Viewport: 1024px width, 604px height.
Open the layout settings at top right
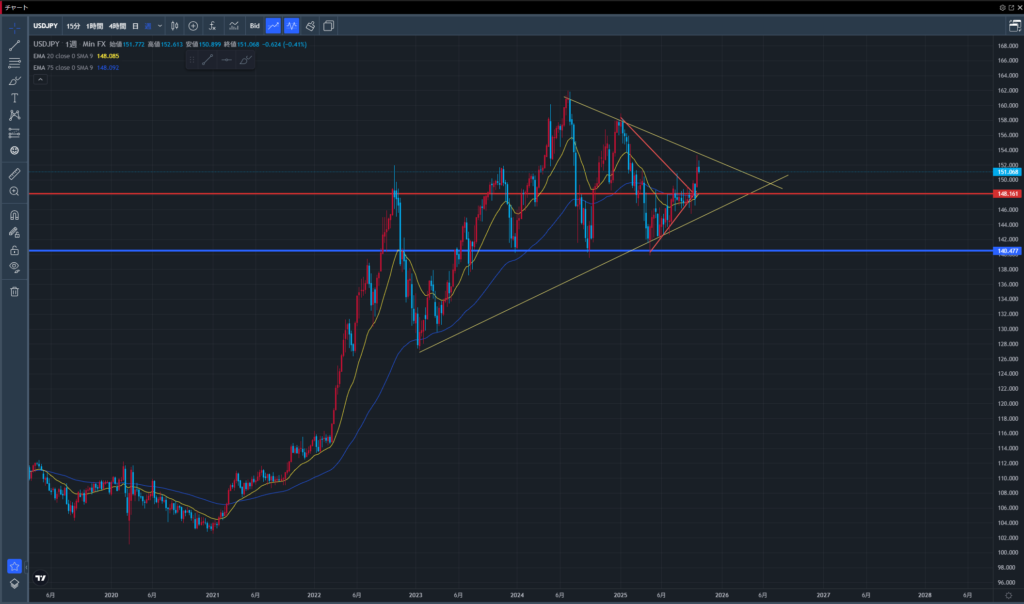tap(1013, 25)
